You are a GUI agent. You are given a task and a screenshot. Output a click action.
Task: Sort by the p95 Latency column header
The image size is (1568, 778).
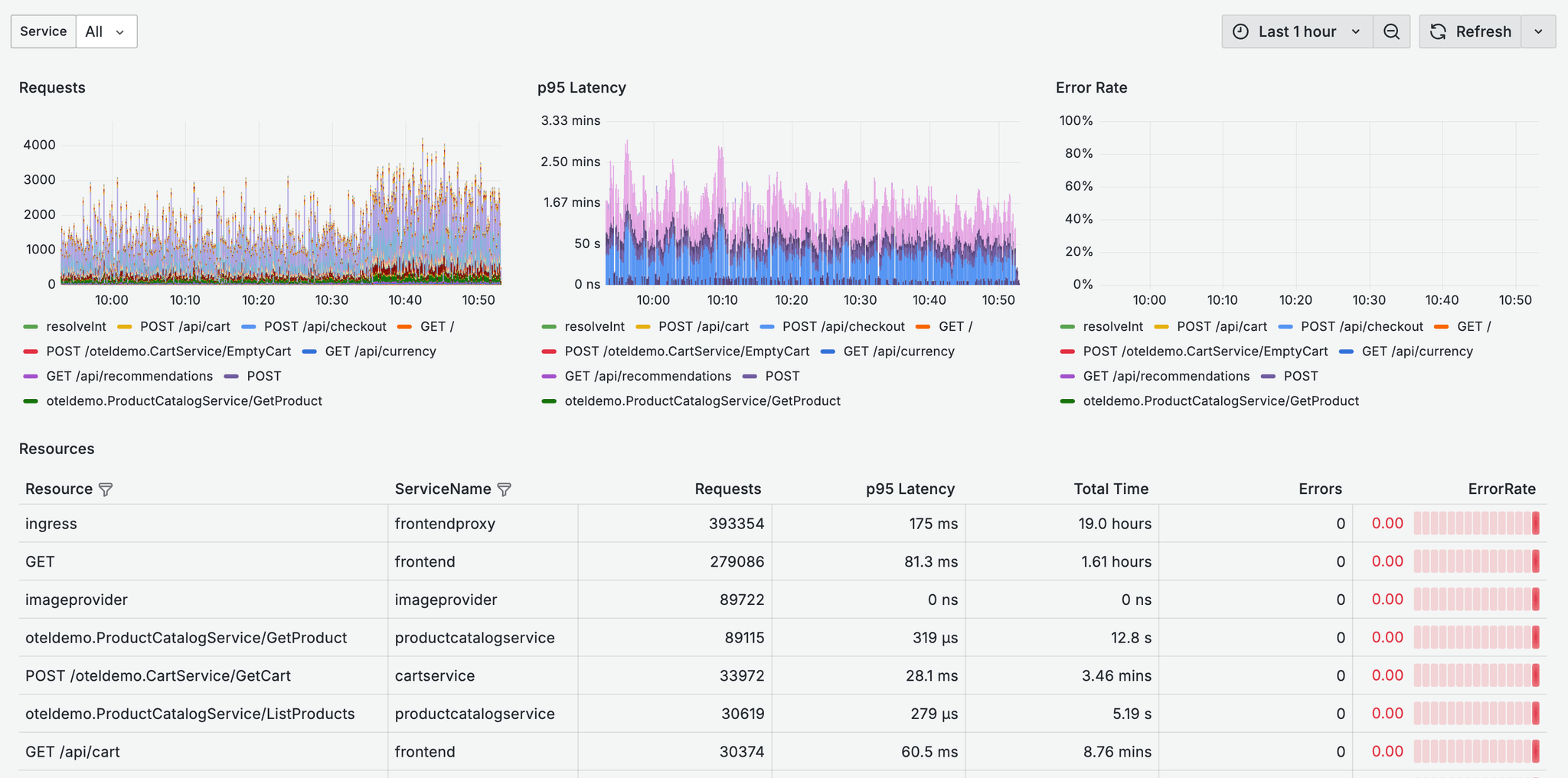tap(910, 489)
